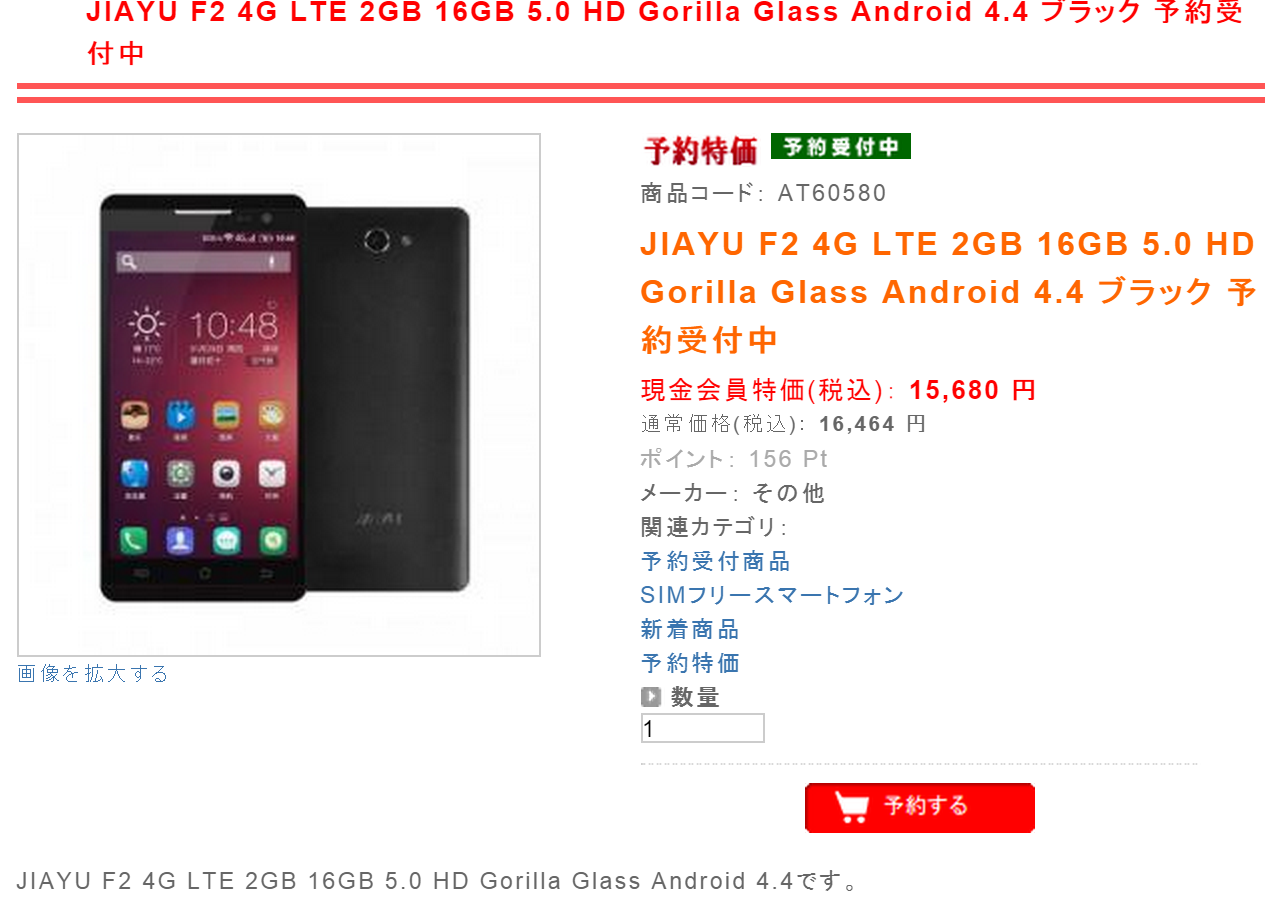This screenshot has height=905, width=1277.
Task: Click the 予約する reserve button
Action: coord(919,808)
